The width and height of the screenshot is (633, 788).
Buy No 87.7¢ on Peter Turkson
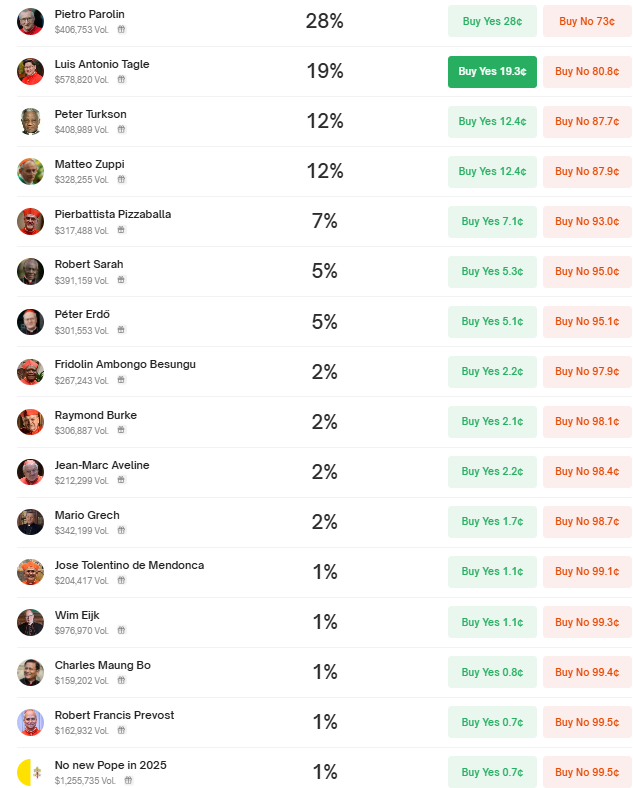click(587, 122)
